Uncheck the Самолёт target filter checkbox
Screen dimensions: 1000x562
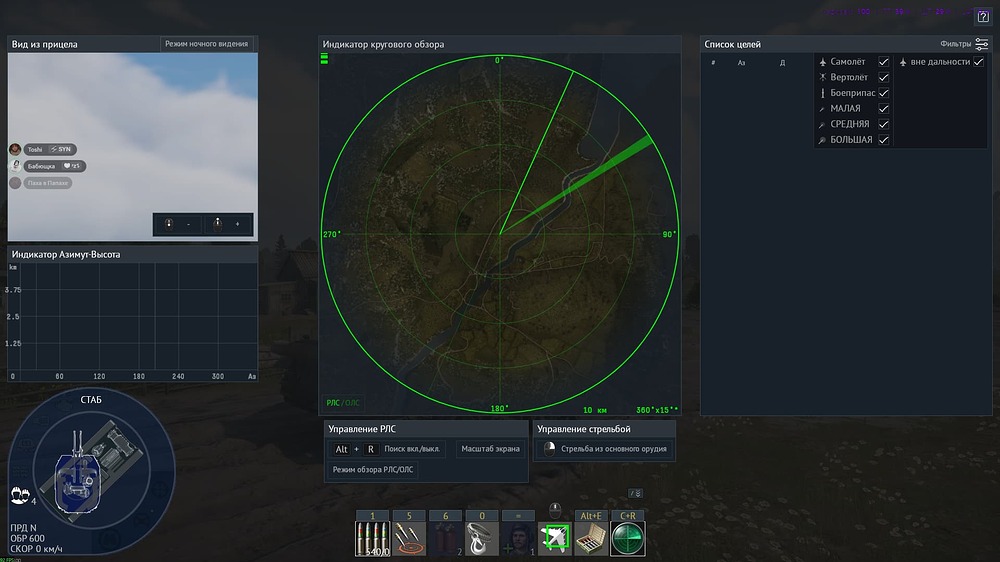click(883, 62)
